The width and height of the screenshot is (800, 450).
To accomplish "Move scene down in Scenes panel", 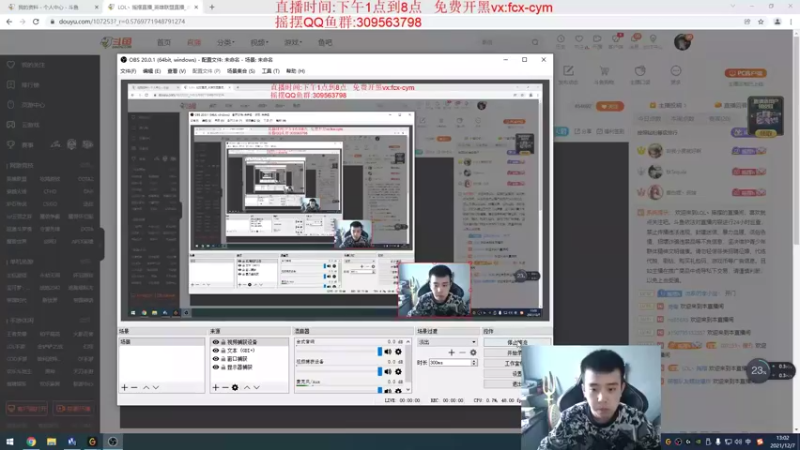I will (x=156, y=388).
